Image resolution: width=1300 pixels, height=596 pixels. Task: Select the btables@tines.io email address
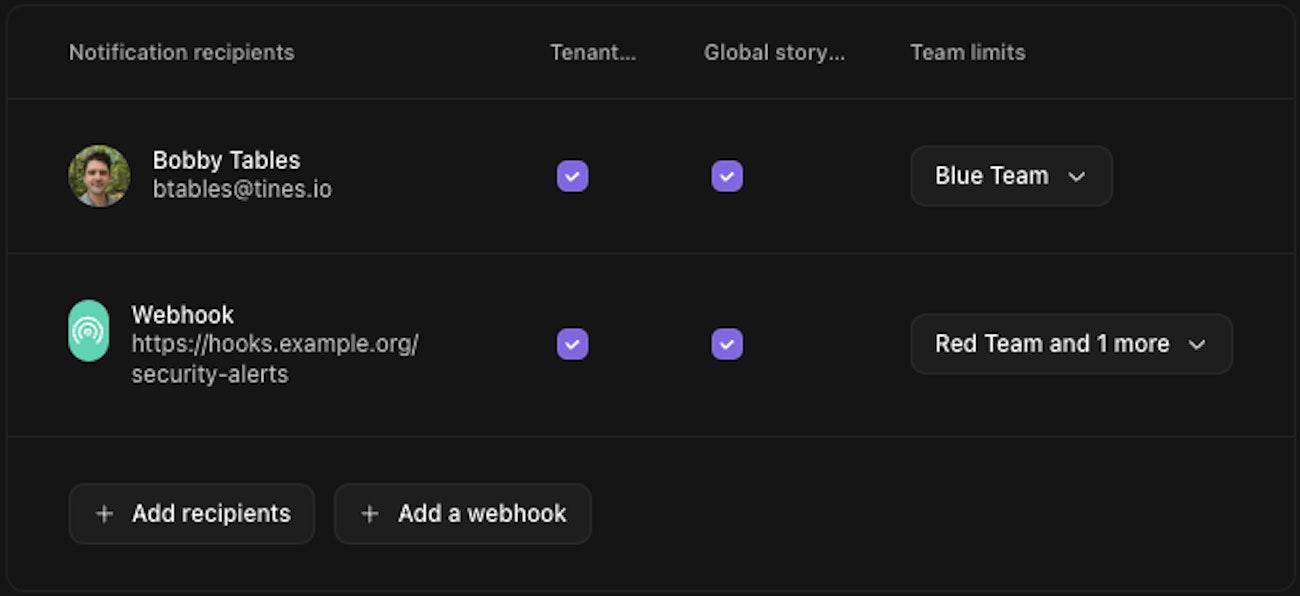pyautogui.click(x=242, y=189)
